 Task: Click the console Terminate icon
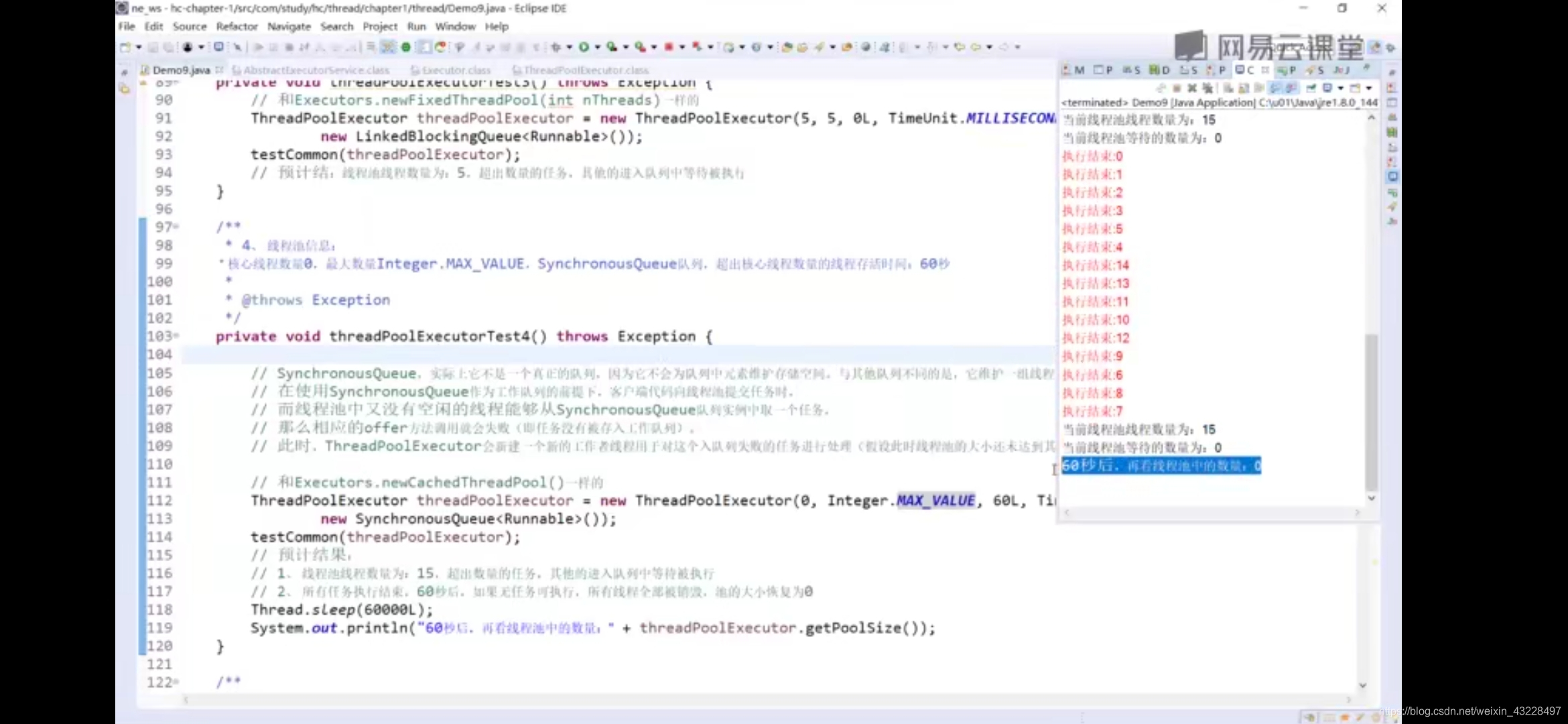coord(1176,88)
